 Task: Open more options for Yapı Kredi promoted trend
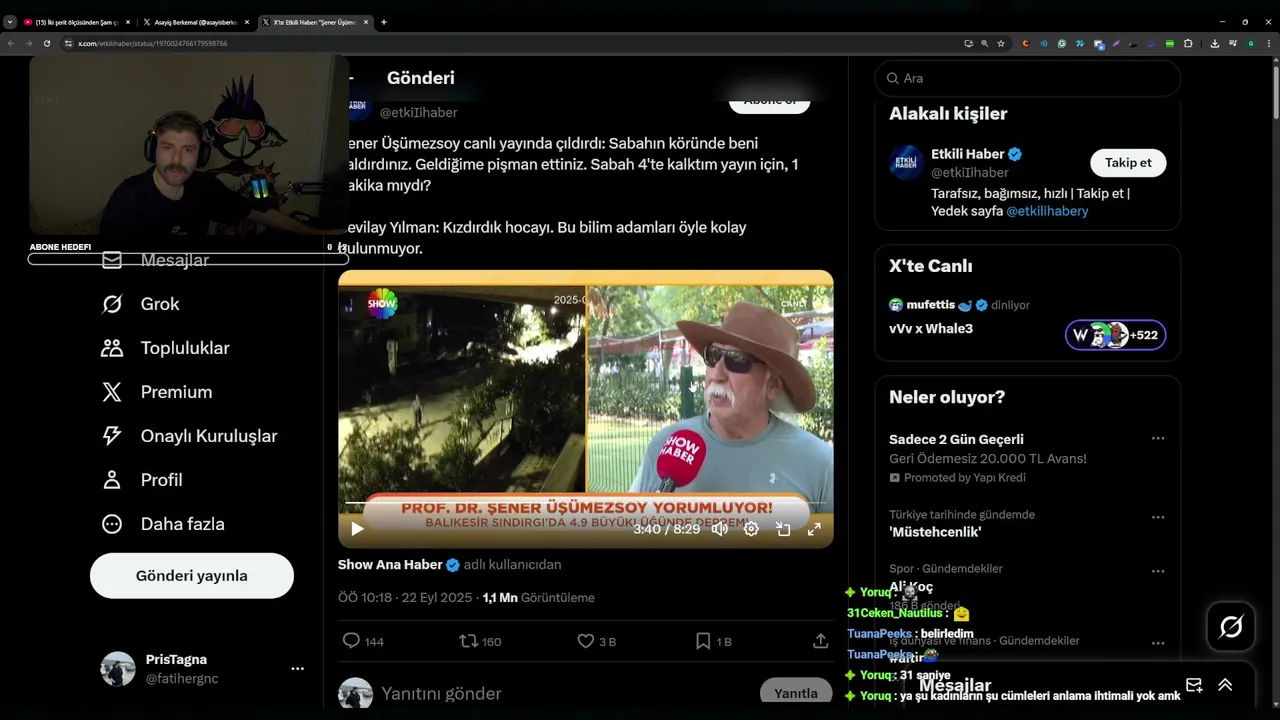[x=1158, y=439]
